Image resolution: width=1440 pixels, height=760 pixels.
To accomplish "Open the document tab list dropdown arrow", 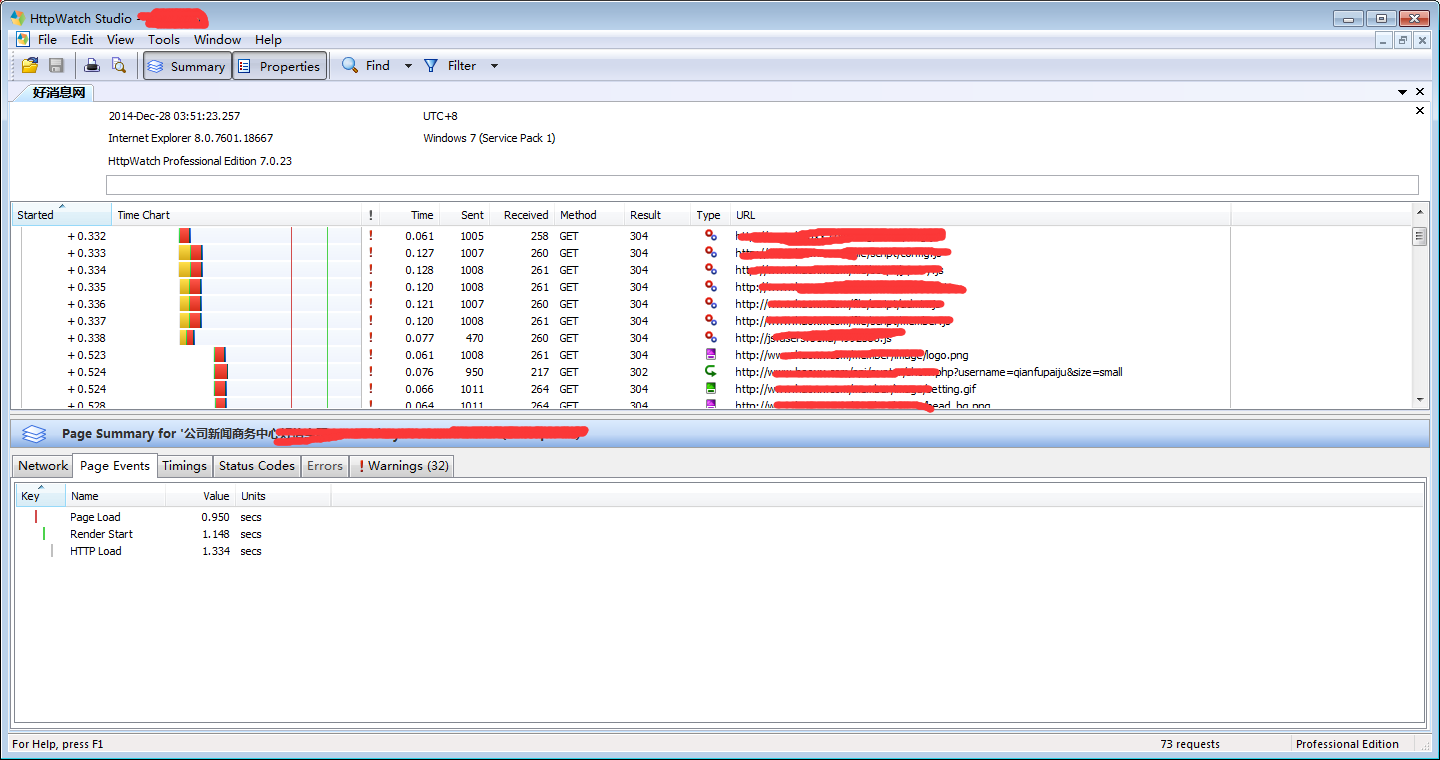I will pos(1402,92).
